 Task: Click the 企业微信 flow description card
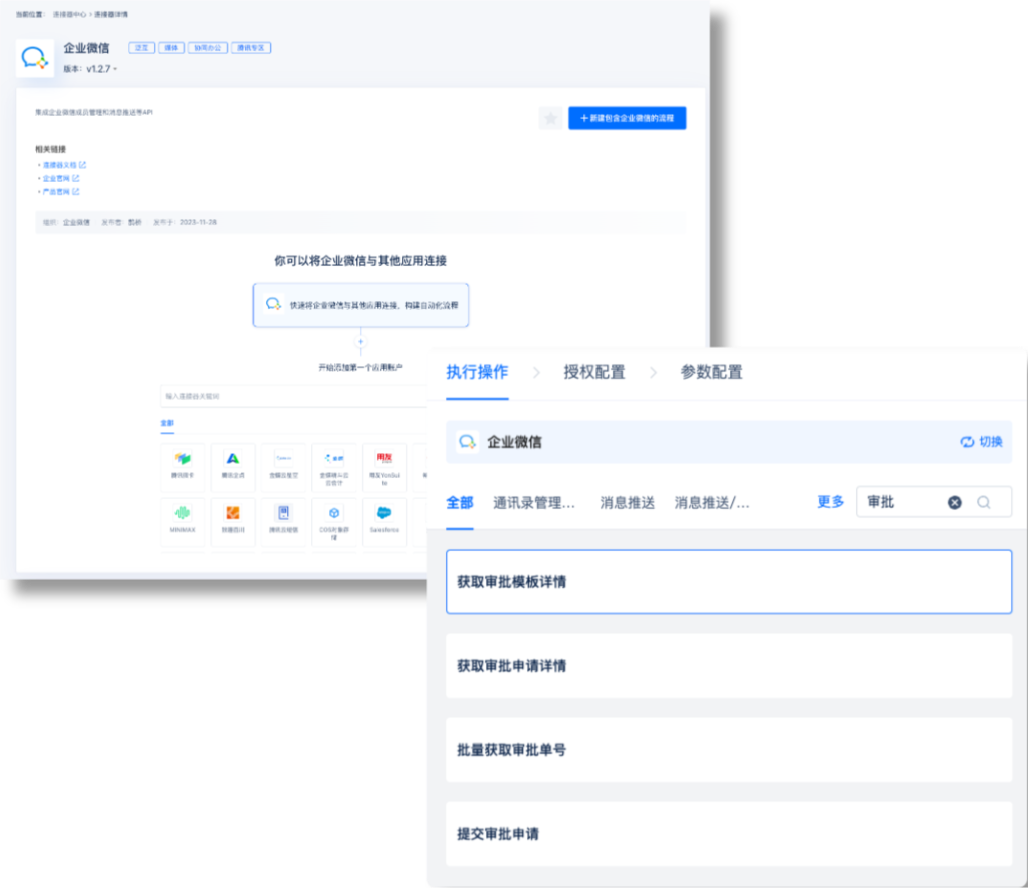(x=361, y=305)
